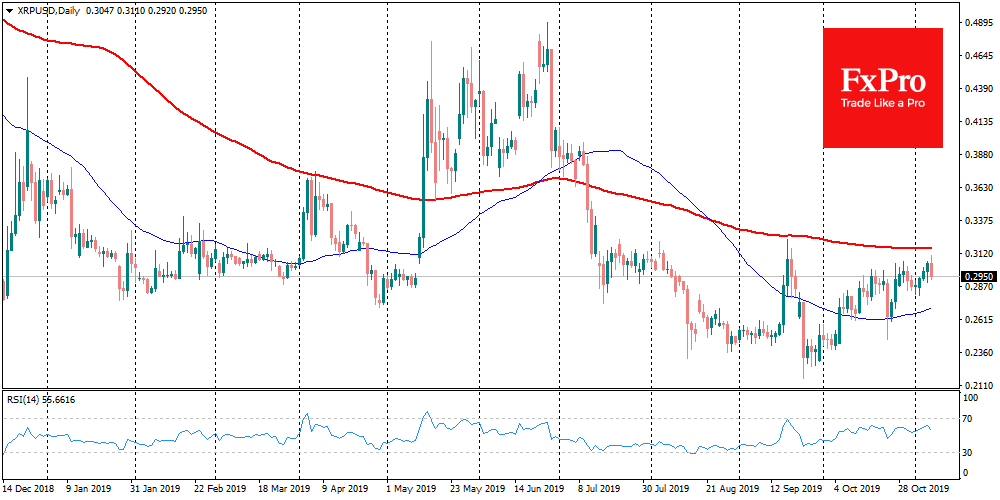Click the 0.3120 price axis label

click(976, 254)
